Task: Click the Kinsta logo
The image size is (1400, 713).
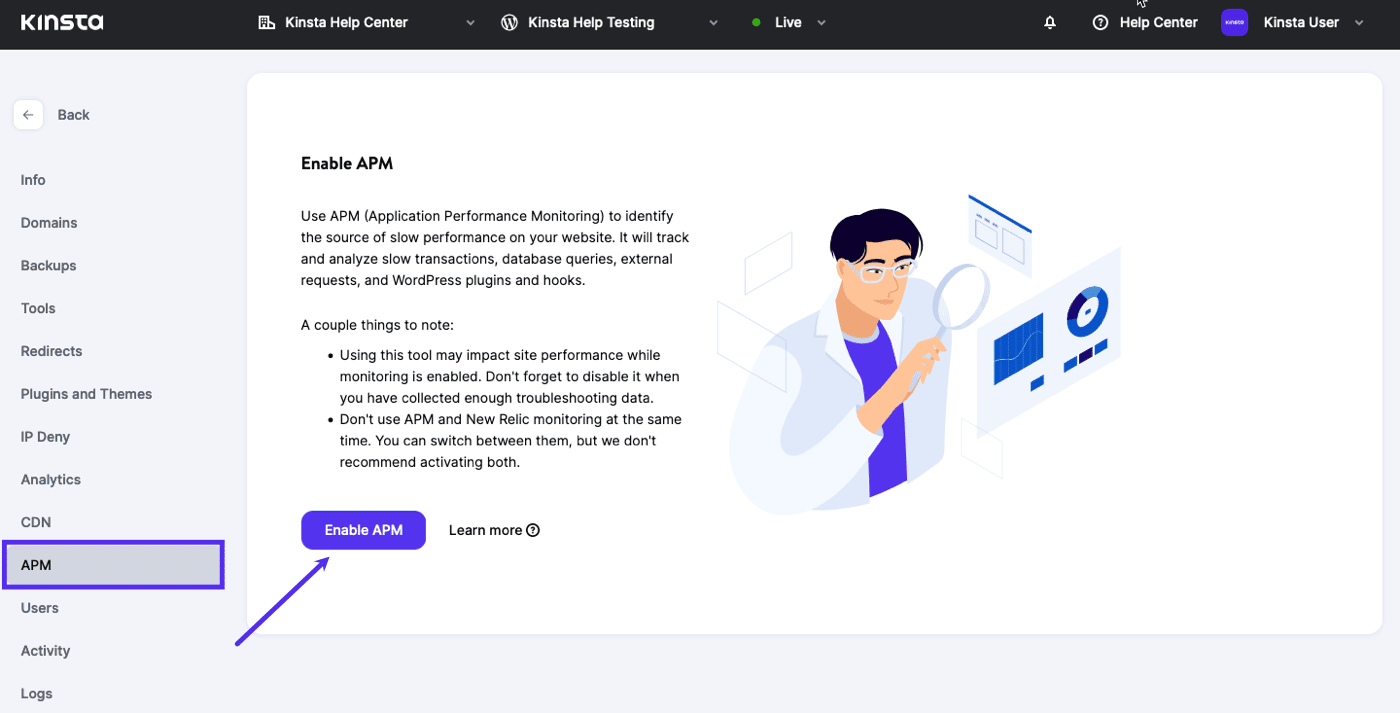Action: (62, 22)
